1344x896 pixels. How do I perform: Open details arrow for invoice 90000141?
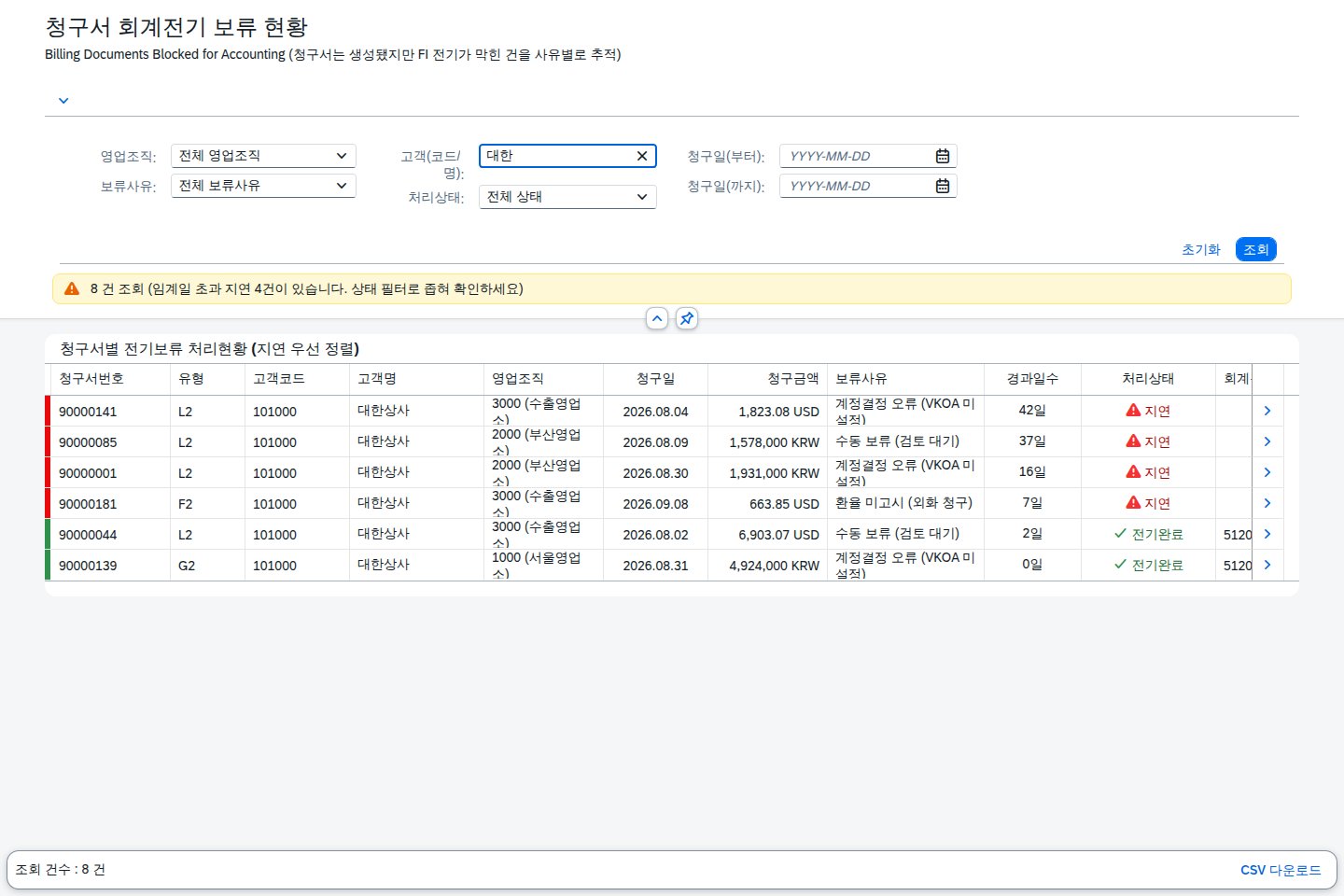(1267, 411)
